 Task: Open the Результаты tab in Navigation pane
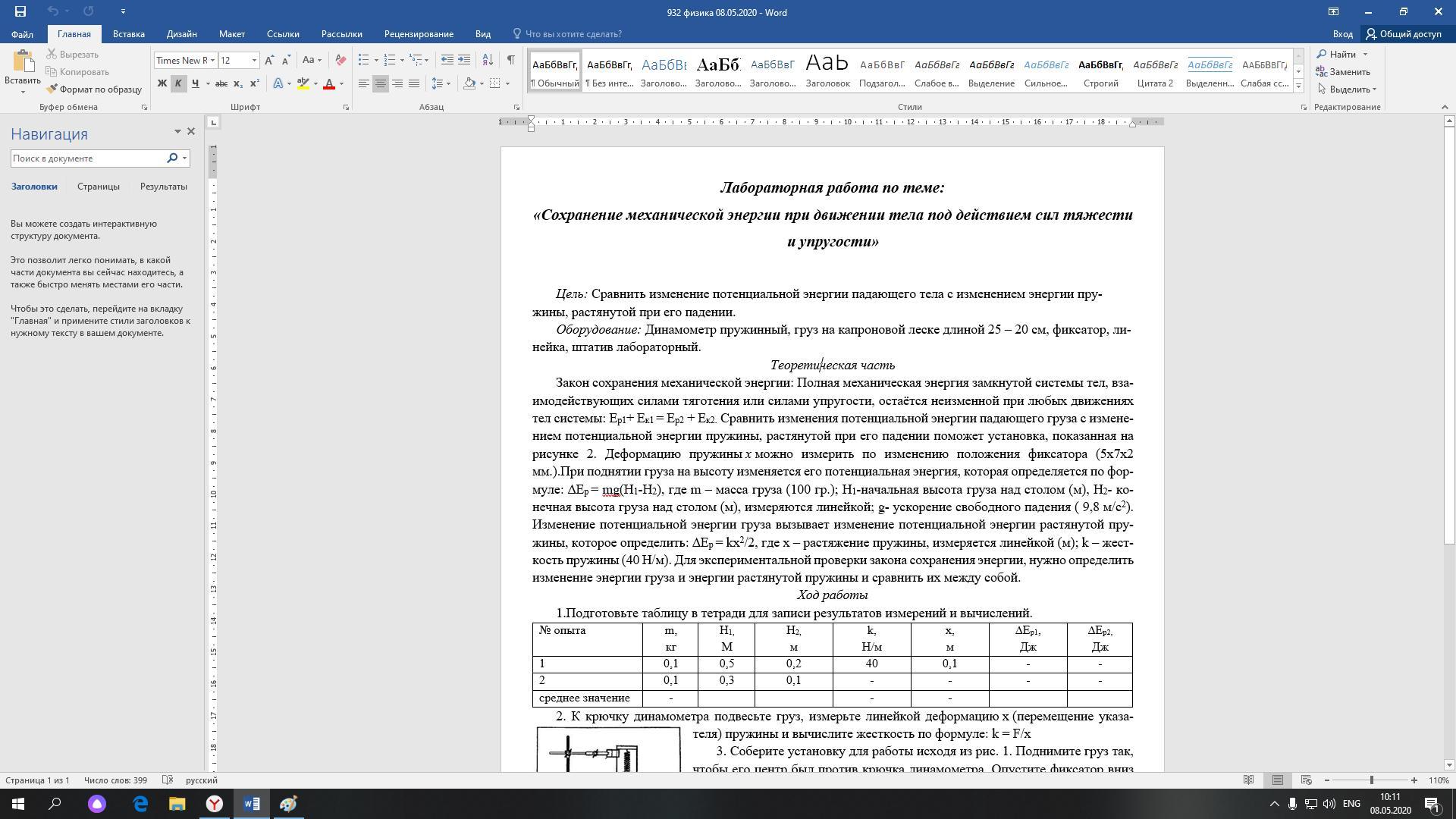coord(163,187)
